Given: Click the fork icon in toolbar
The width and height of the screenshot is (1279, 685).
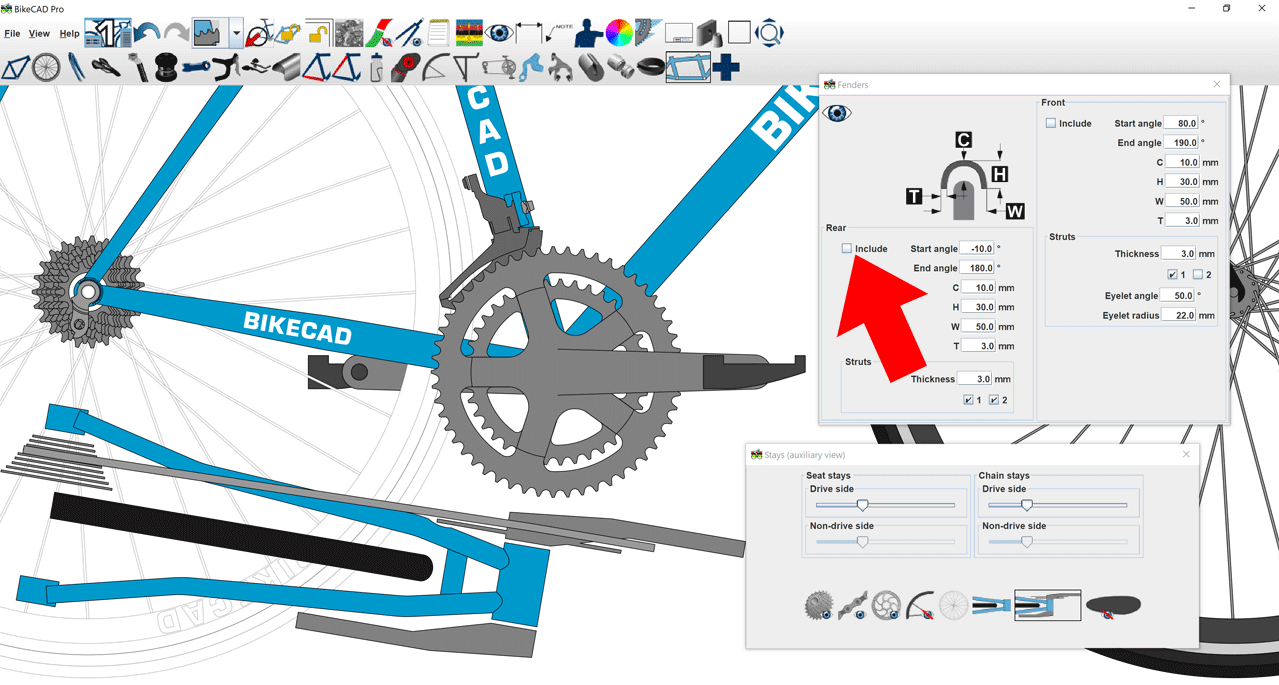Looking at the screenshot, I should click(x=76, y=67).
